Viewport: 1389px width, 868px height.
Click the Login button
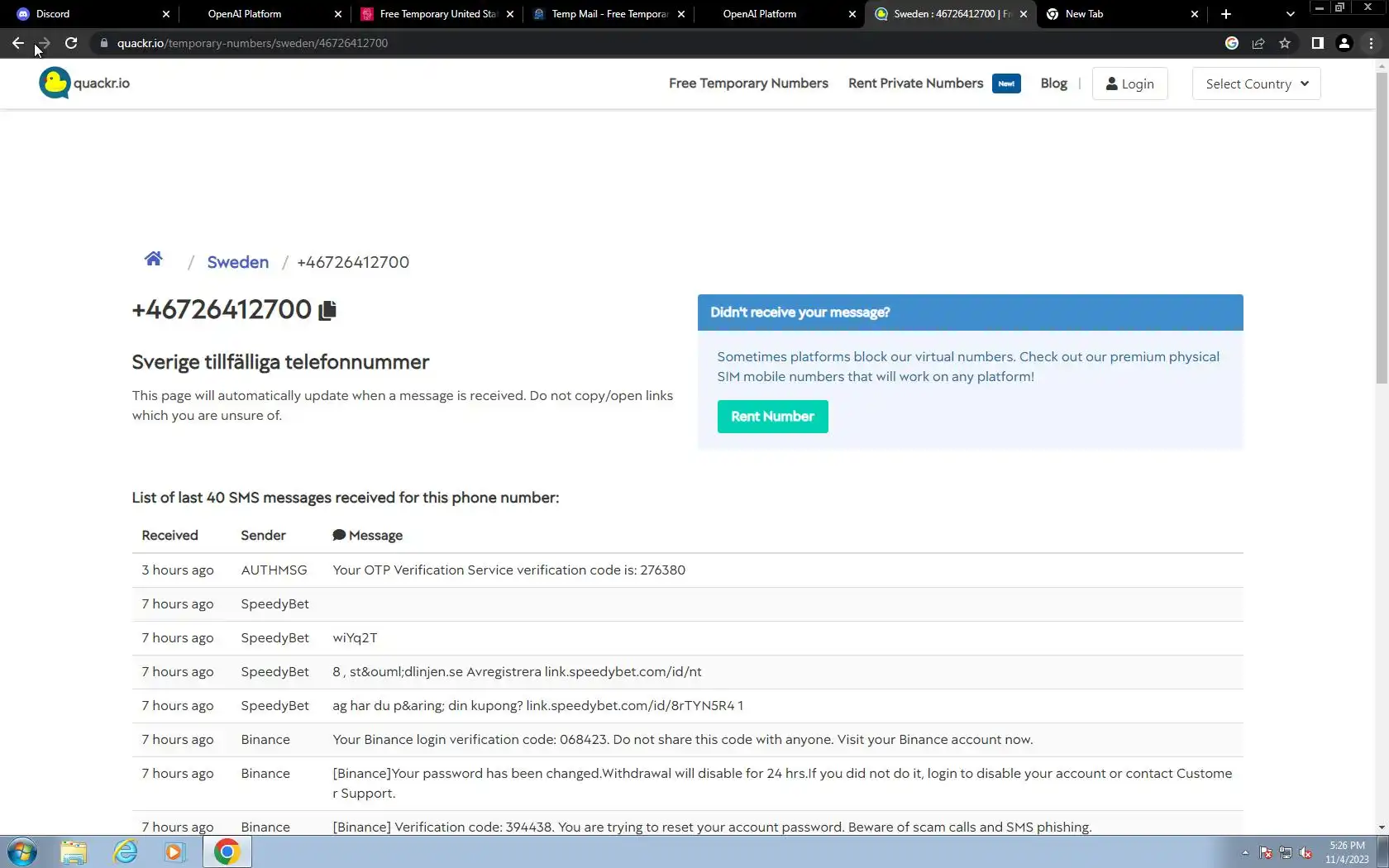1129,83
